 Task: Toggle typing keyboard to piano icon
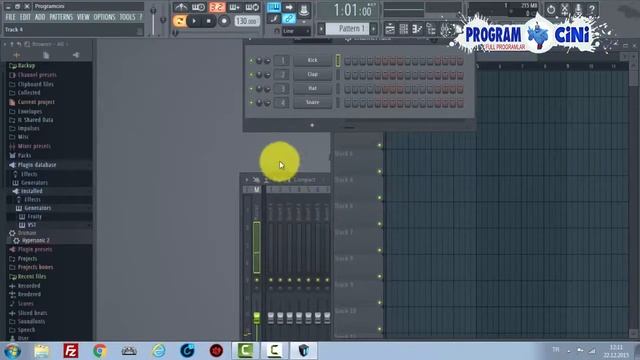[274, 7]
